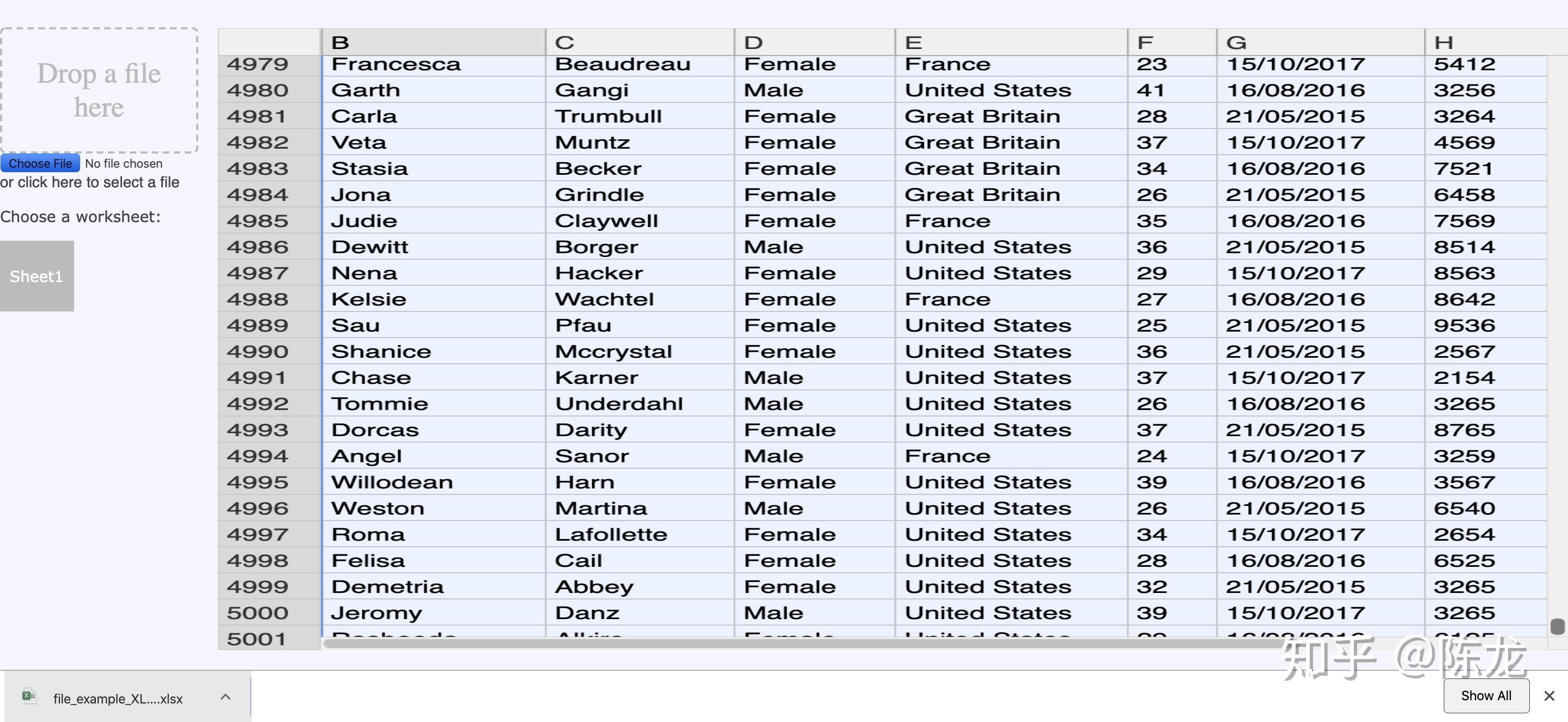Screen dimensions: 1568x722
Task: Click the vertical scrollbar thumb
Action: point(1557,626)
